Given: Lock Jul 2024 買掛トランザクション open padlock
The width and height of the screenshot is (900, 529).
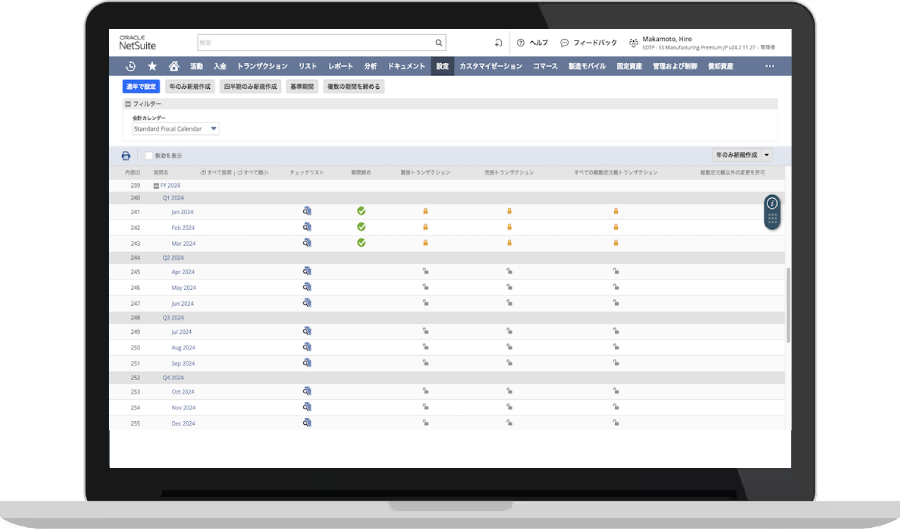Looking at the screenshot, I should pyautogui.click(x=425, y=331).
